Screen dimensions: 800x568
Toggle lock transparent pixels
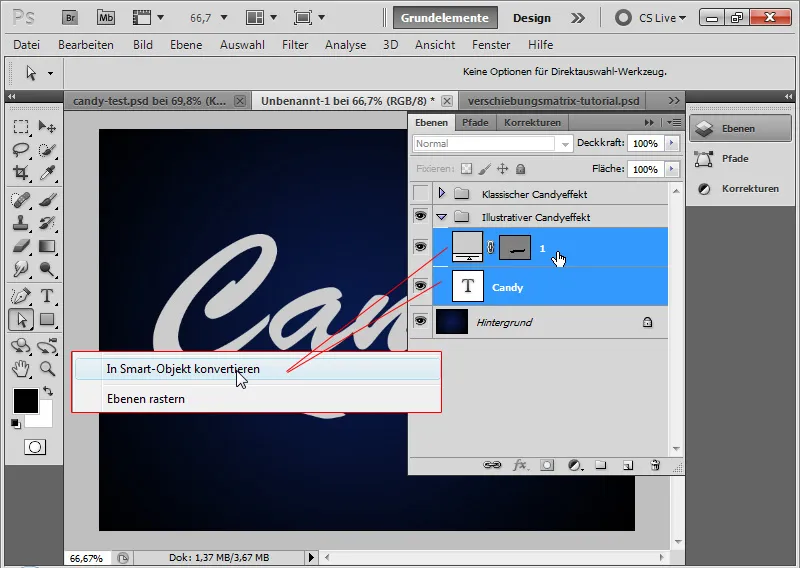click(x=466, y=169)
